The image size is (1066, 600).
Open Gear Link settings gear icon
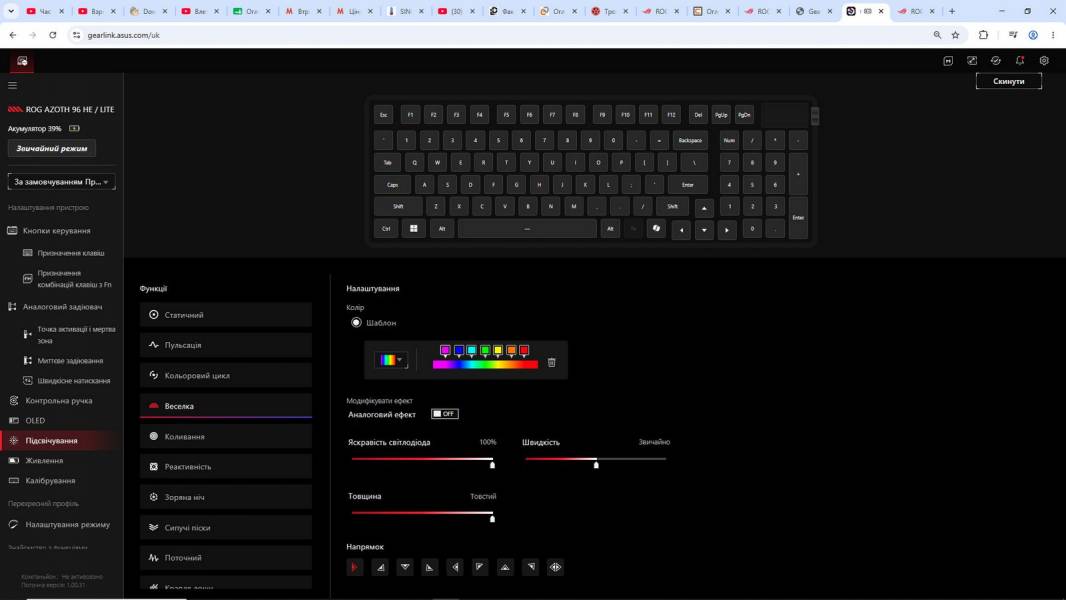pyautogui.click(x=1044, y=60)
